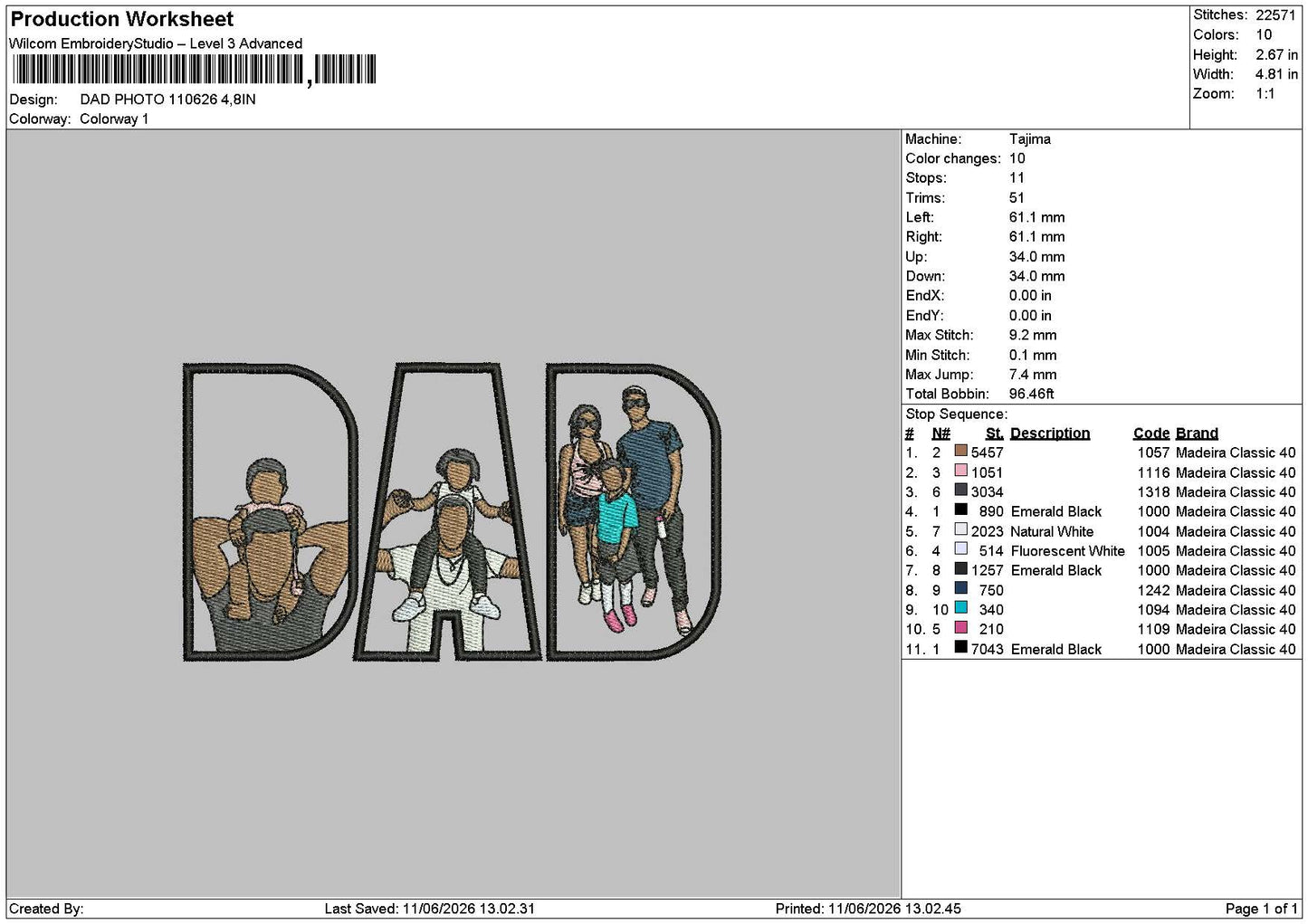
Task: Click the Zoom value 1:1
Action: [1265, 94]
